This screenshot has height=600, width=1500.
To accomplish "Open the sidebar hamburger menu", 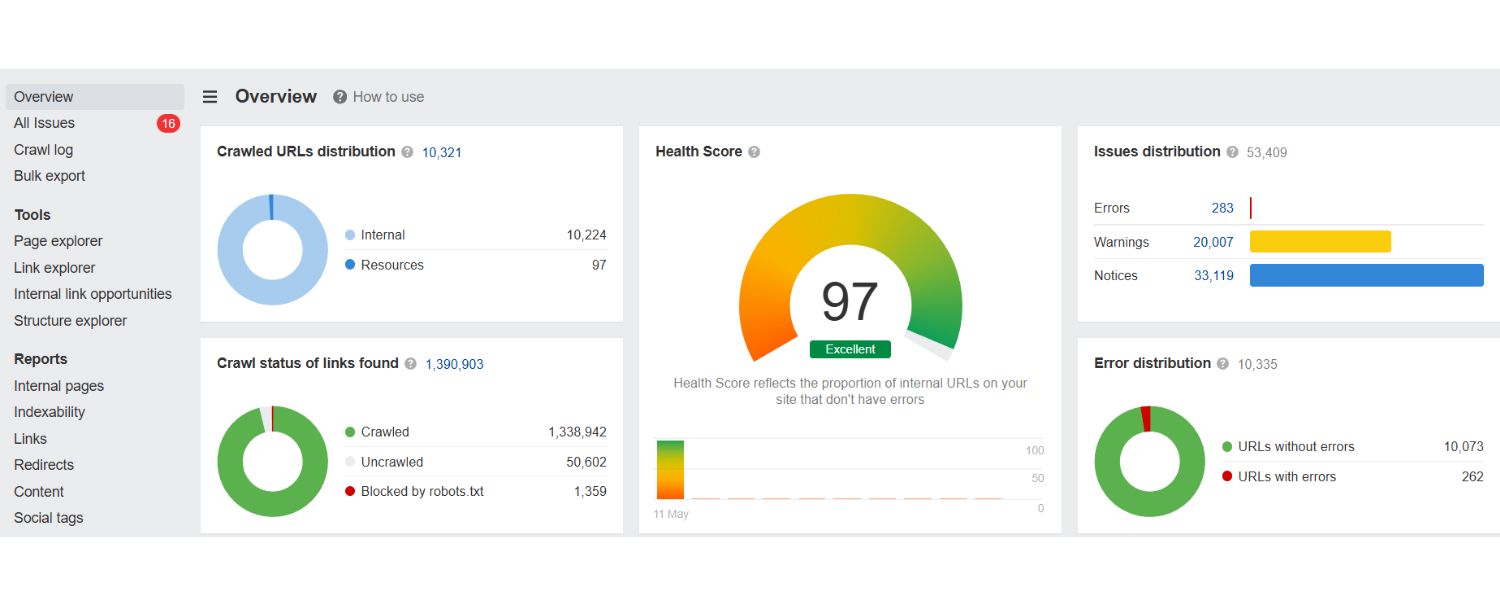I will 210,96.
